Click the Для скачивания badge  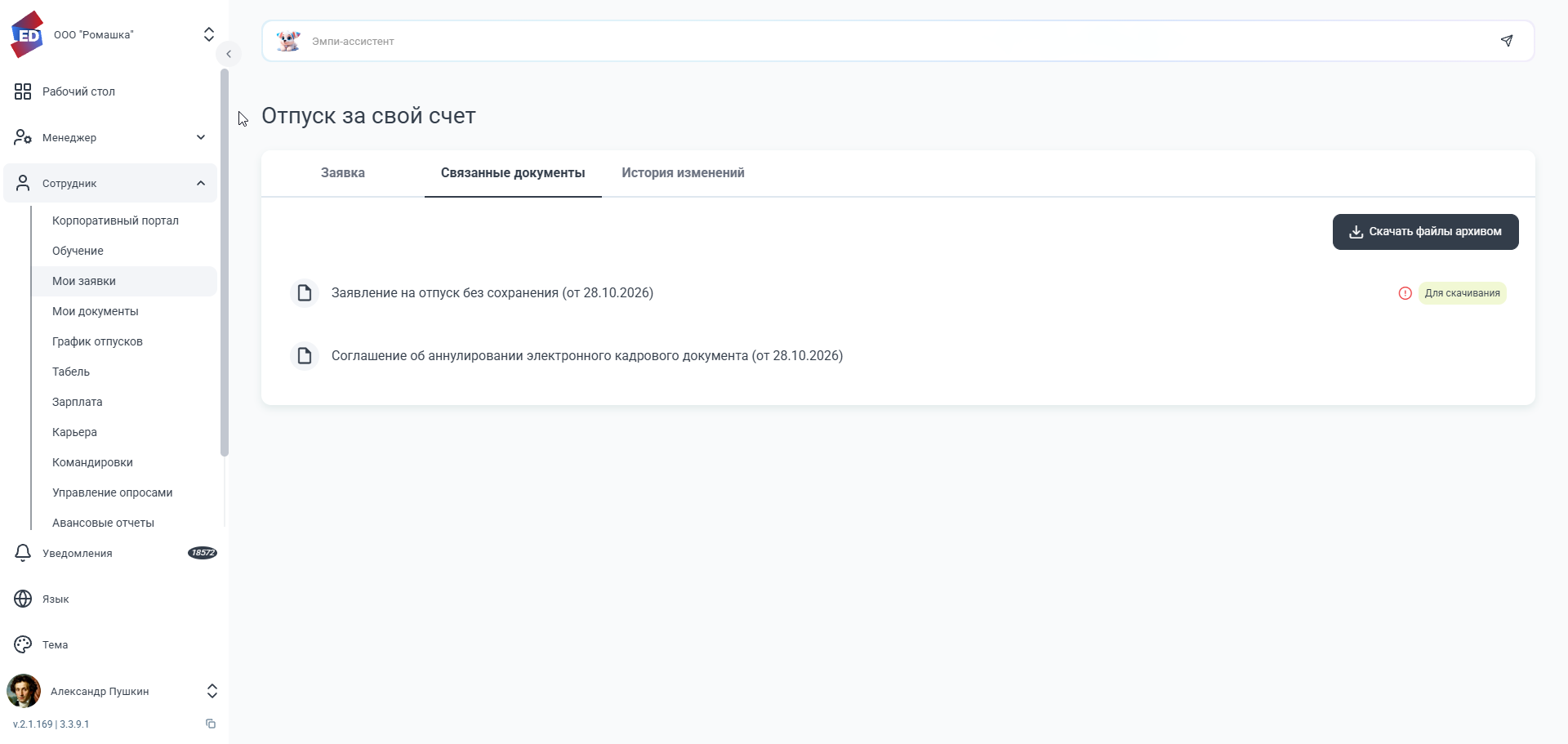point(1463,293)
